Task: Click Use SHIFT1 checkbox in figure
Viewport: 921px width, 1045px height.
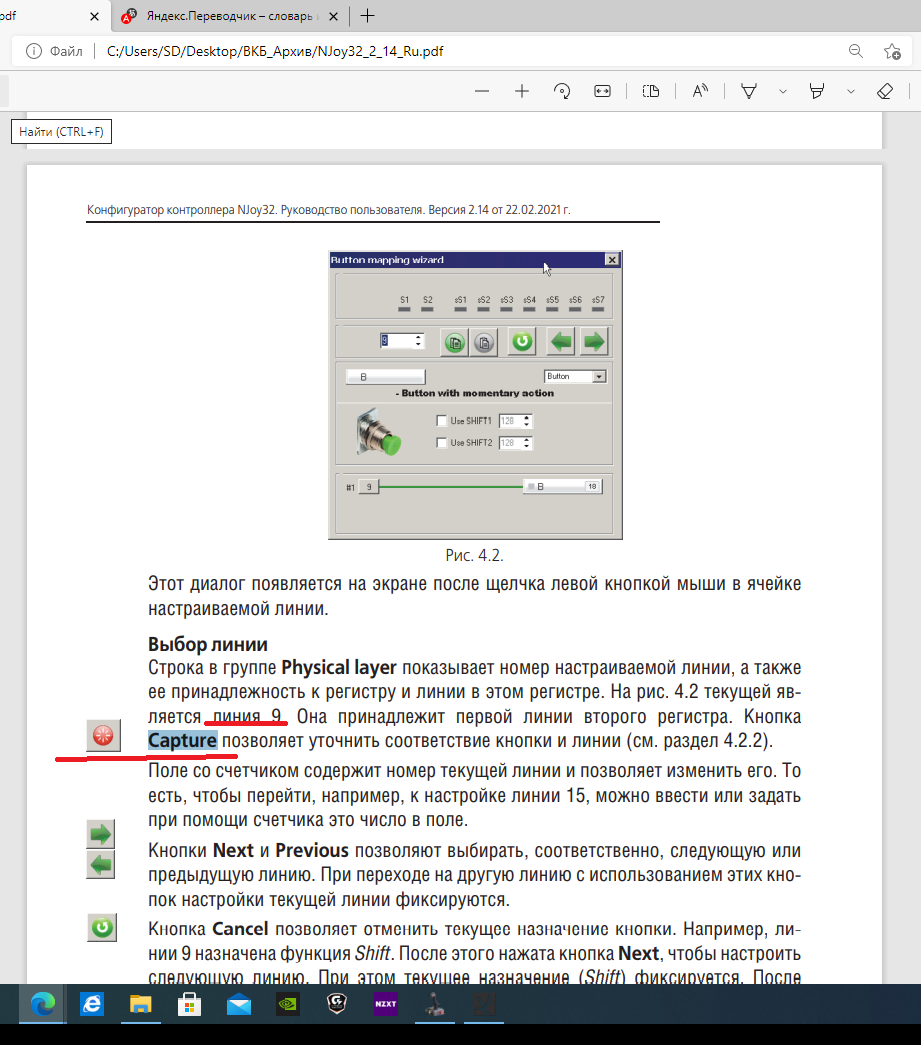Action: point(441,421)
